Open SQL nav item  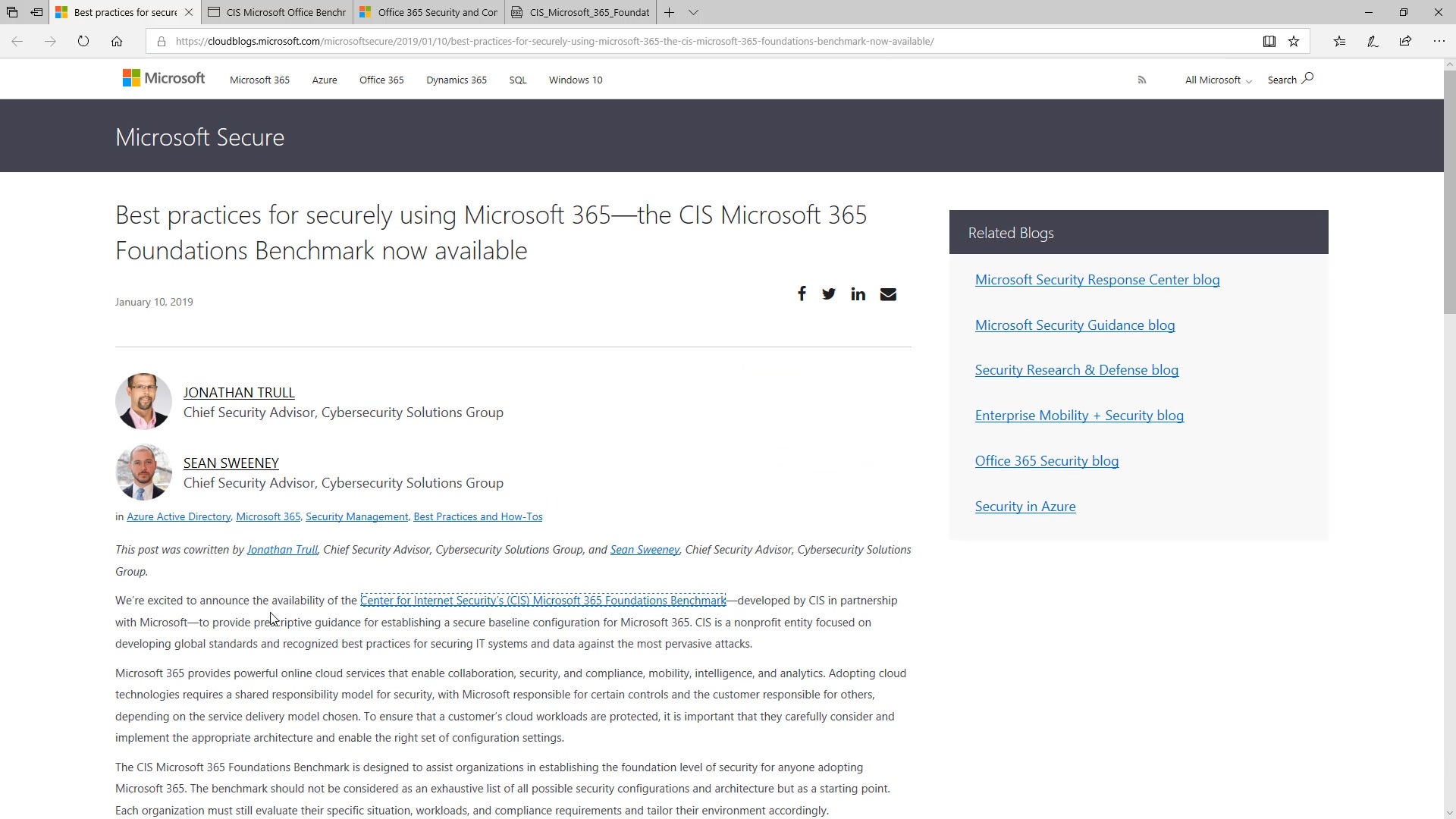518,80
